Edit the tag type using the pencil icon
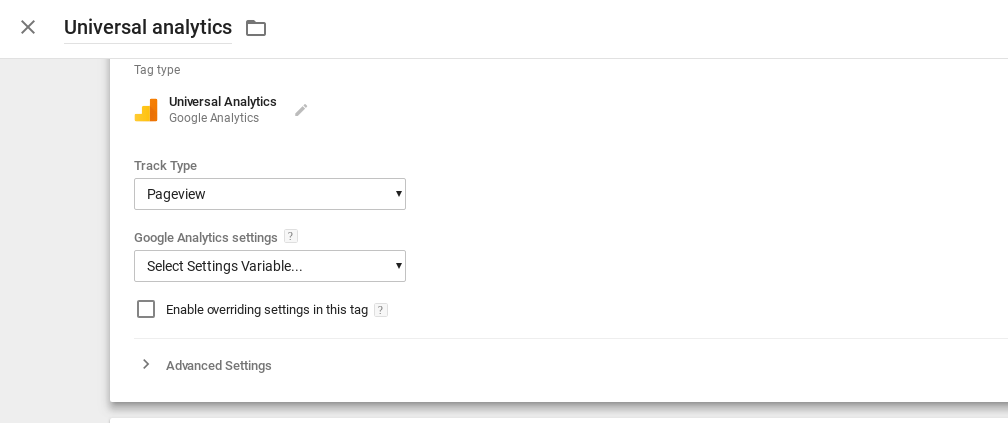 point(301,110)
